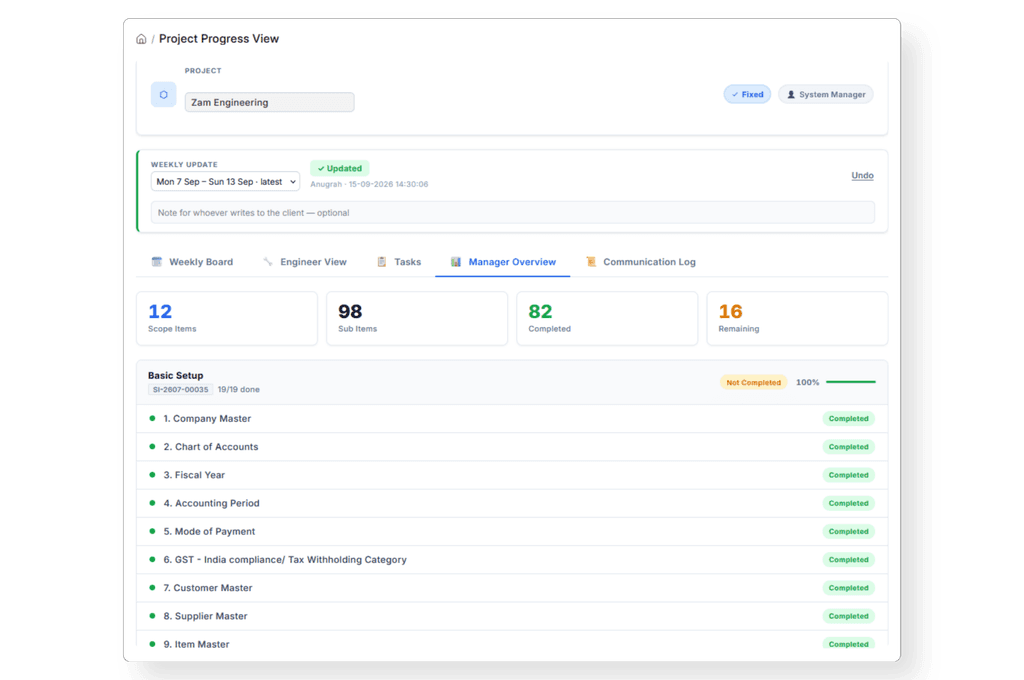The height and width of the screenshot is (680, 1024).
Task: Click the Engineer View wrench icon
Action: click(268, 262)
